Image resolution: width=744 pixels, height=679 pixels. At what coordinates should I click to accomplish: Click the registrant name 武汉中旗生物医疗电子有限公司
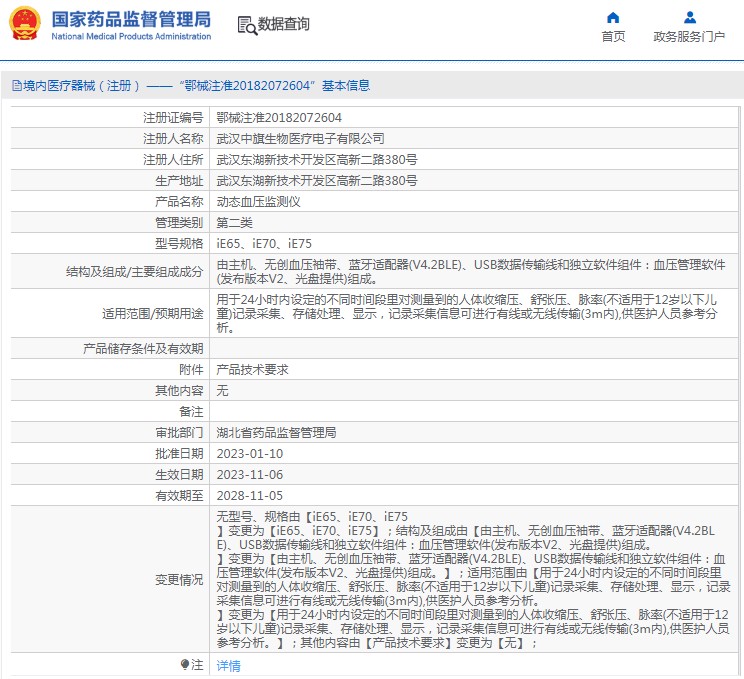300,138
